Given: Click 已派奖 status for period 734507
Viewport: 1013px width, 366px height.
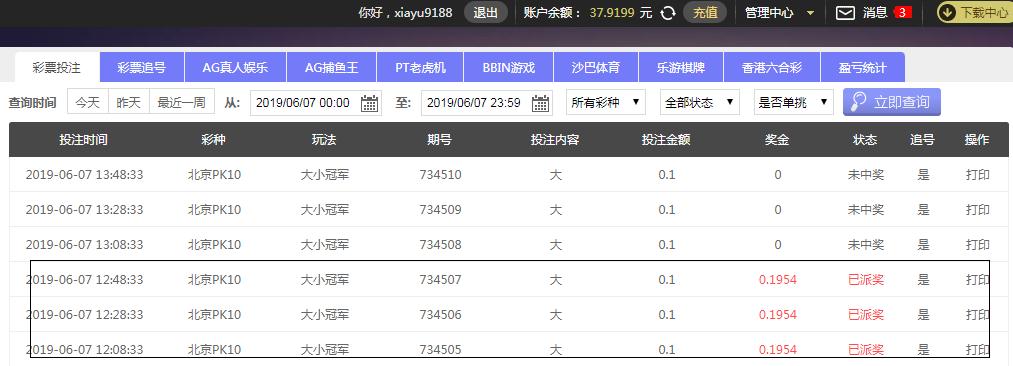Looking at the screenshot, I should coord(866,280).
